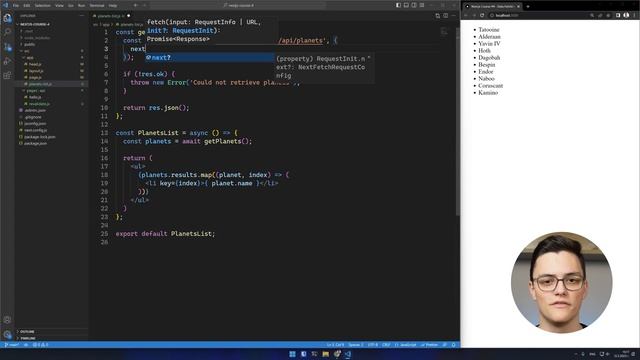Open the Manage gear in activity bar

[7, 335]
